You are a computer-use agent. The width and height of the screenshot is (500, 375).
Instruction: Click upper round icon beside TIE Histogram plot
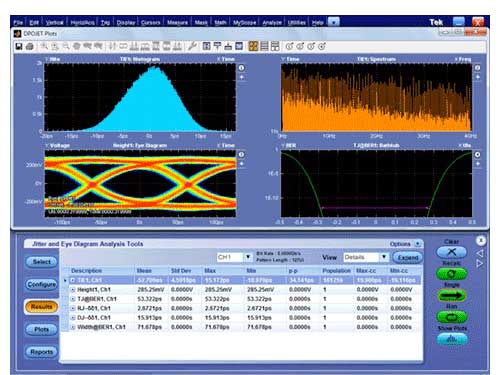tap(242, 68)
